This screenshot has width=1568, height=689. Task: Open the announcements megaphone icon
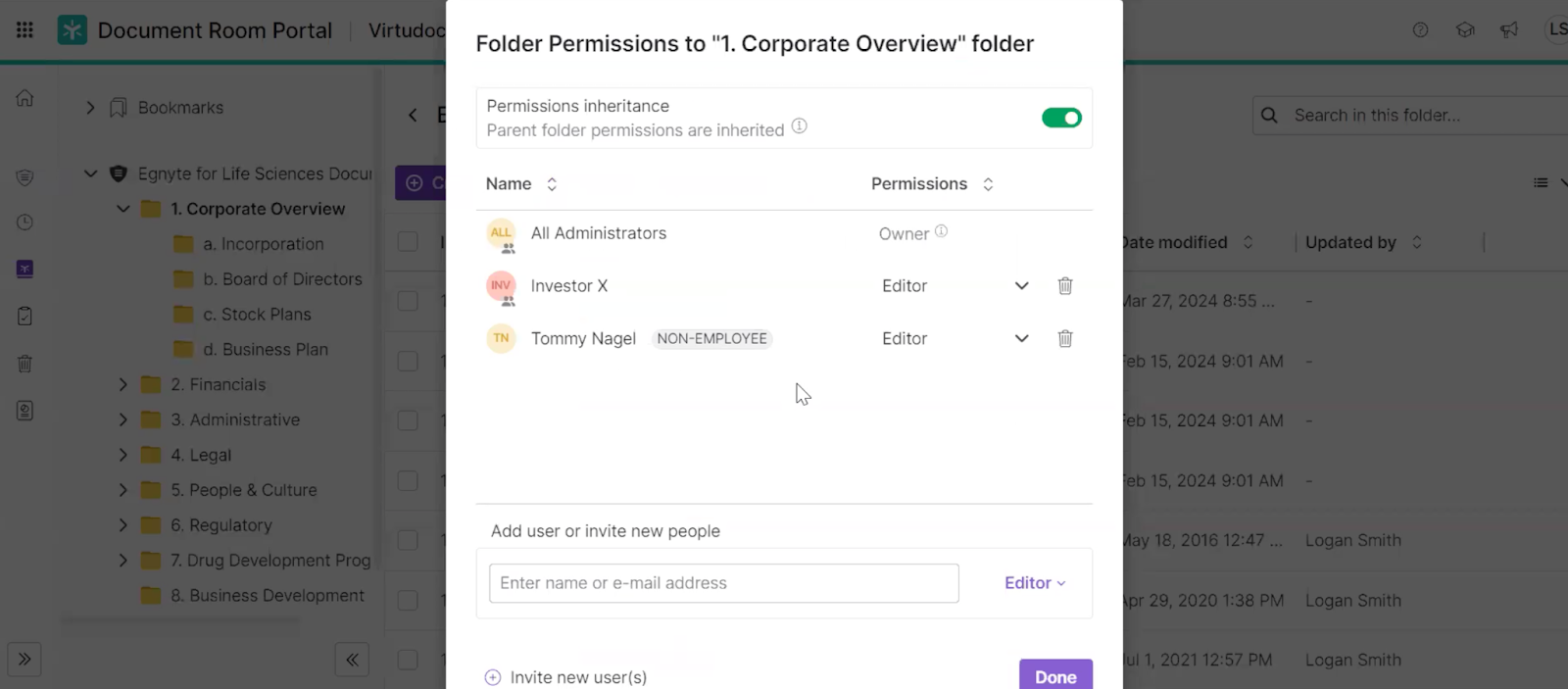(1509, 30)
